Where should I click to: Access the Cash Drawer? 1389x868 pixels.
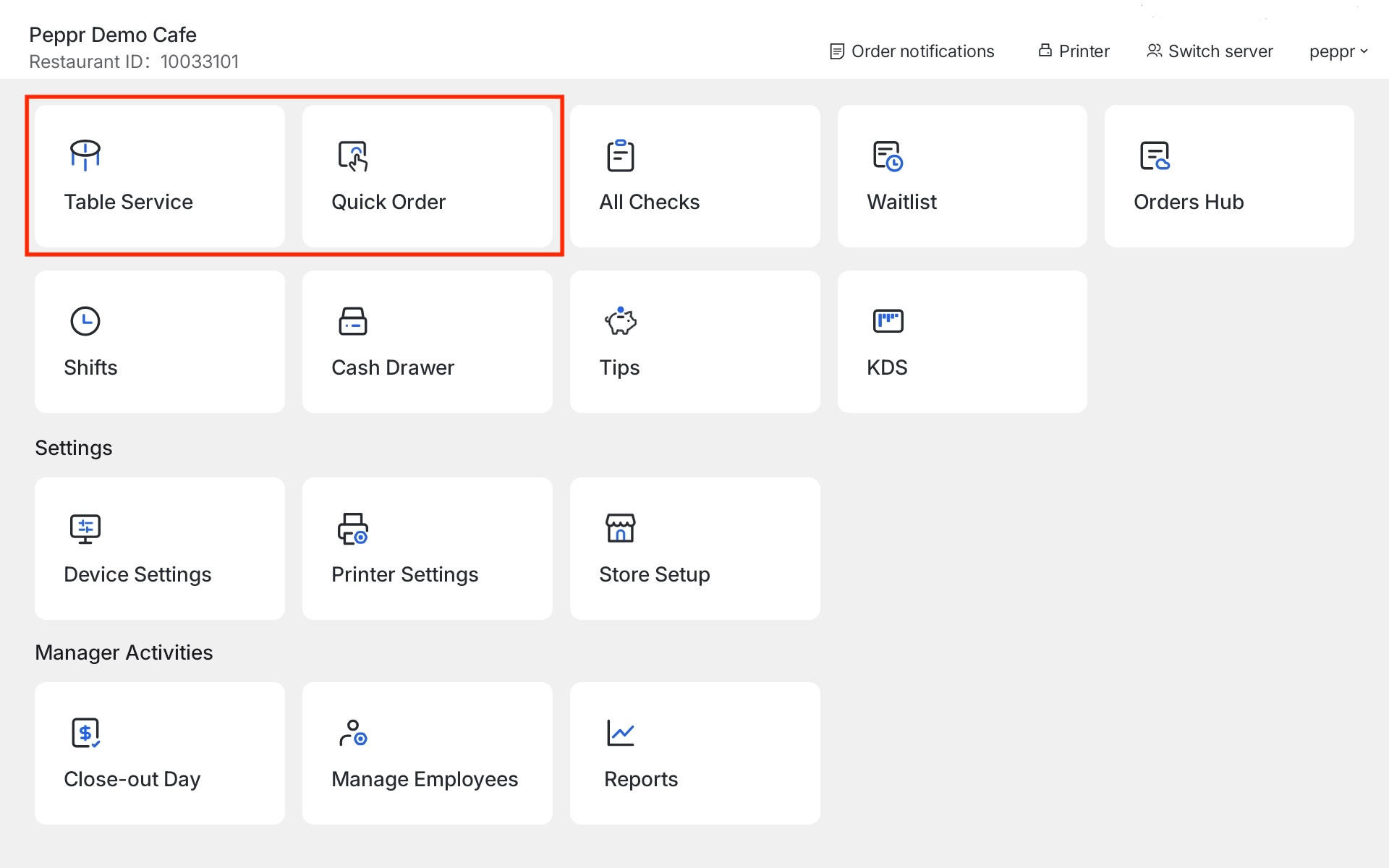pos(427,341)
